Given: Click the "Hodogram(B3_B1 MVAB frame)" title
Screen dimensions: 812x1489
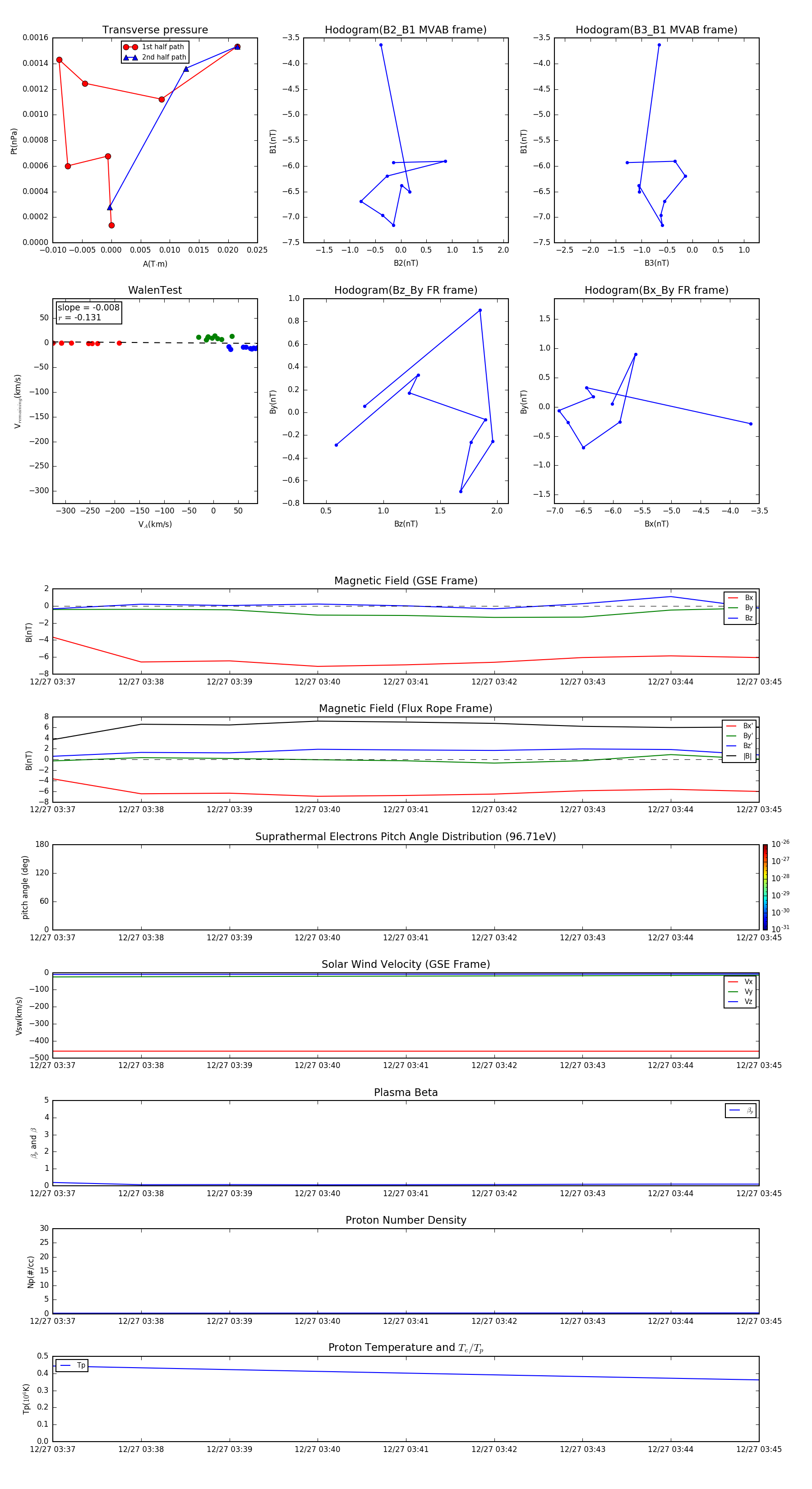Looking at the screenshot, I should point(656,30).
